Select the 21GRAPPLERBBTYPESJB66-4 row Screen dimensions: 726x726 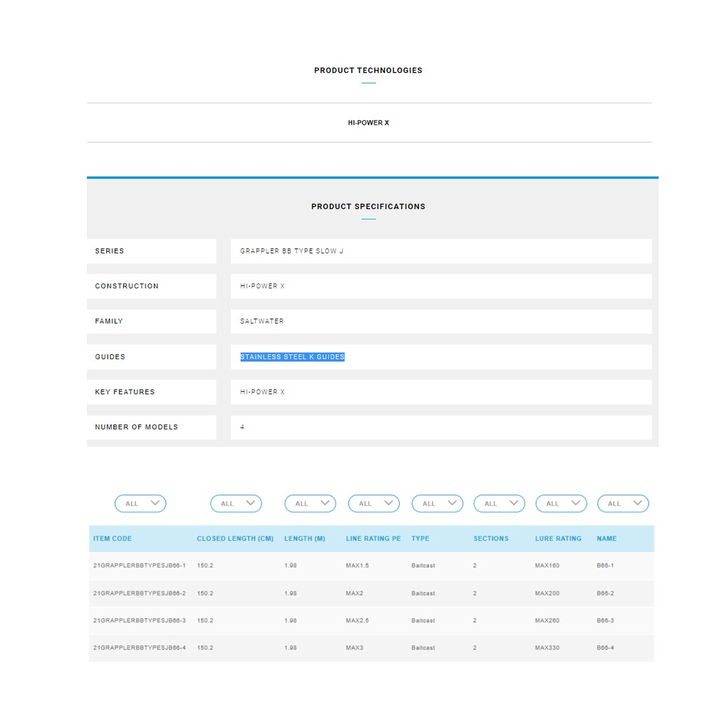pyautogui.click(x=140, y=648)
